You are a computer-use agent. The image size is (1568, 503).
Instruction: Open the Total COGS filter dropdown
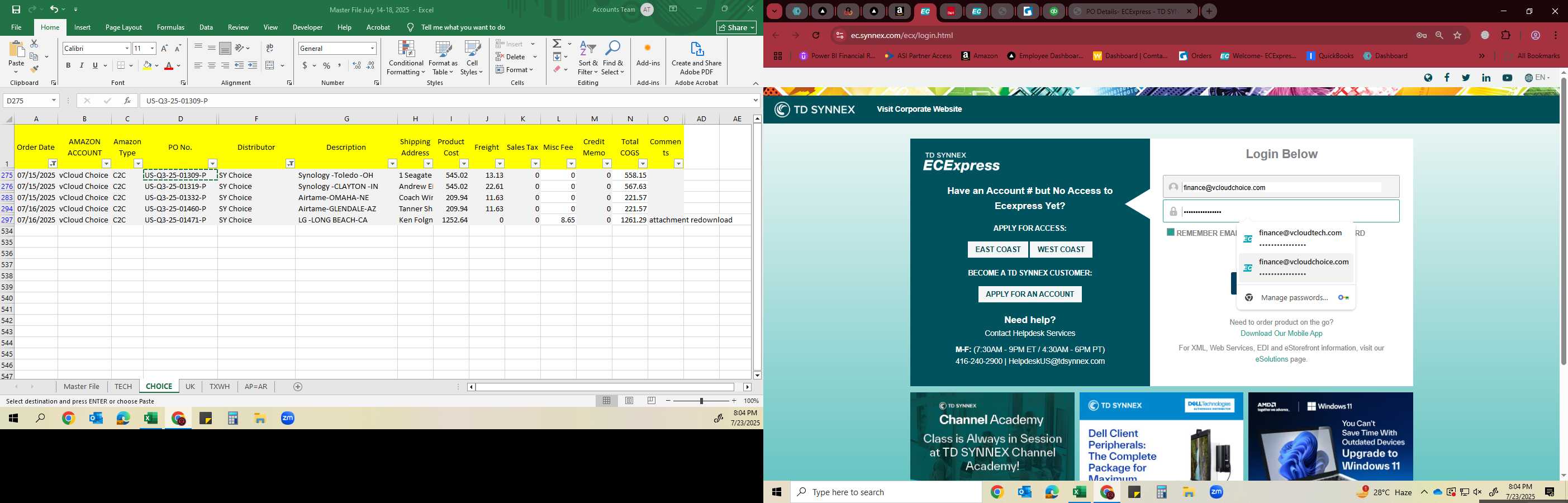643,164
